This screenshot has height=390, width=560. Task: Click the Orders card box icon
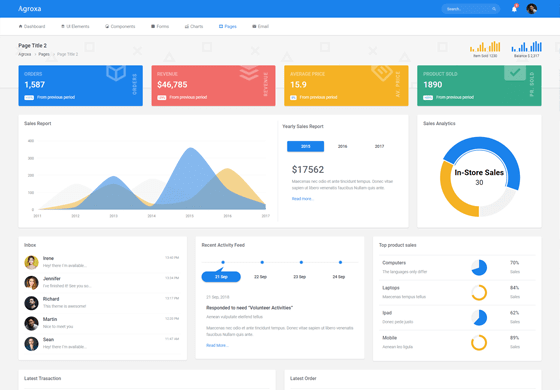[x=116, y=73]
